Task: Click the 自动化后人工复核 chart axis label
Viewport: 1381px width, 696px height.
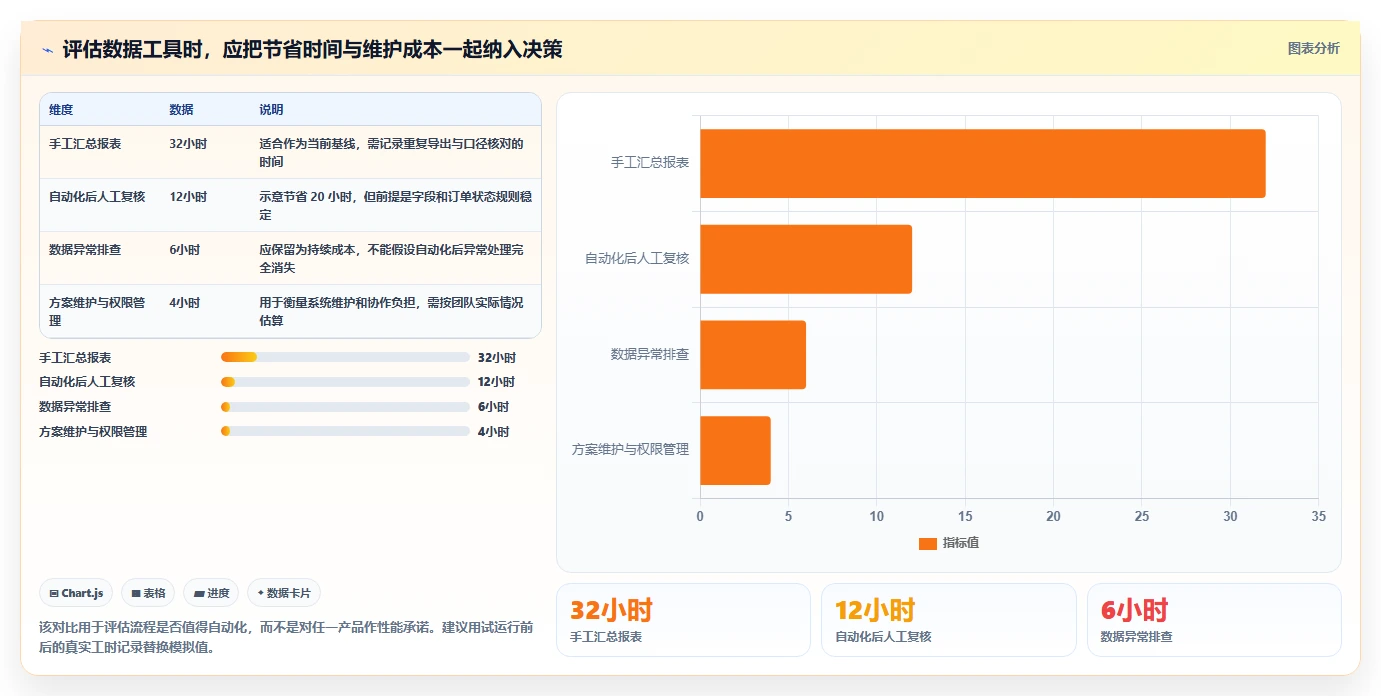Action: (x=637, y=258)
